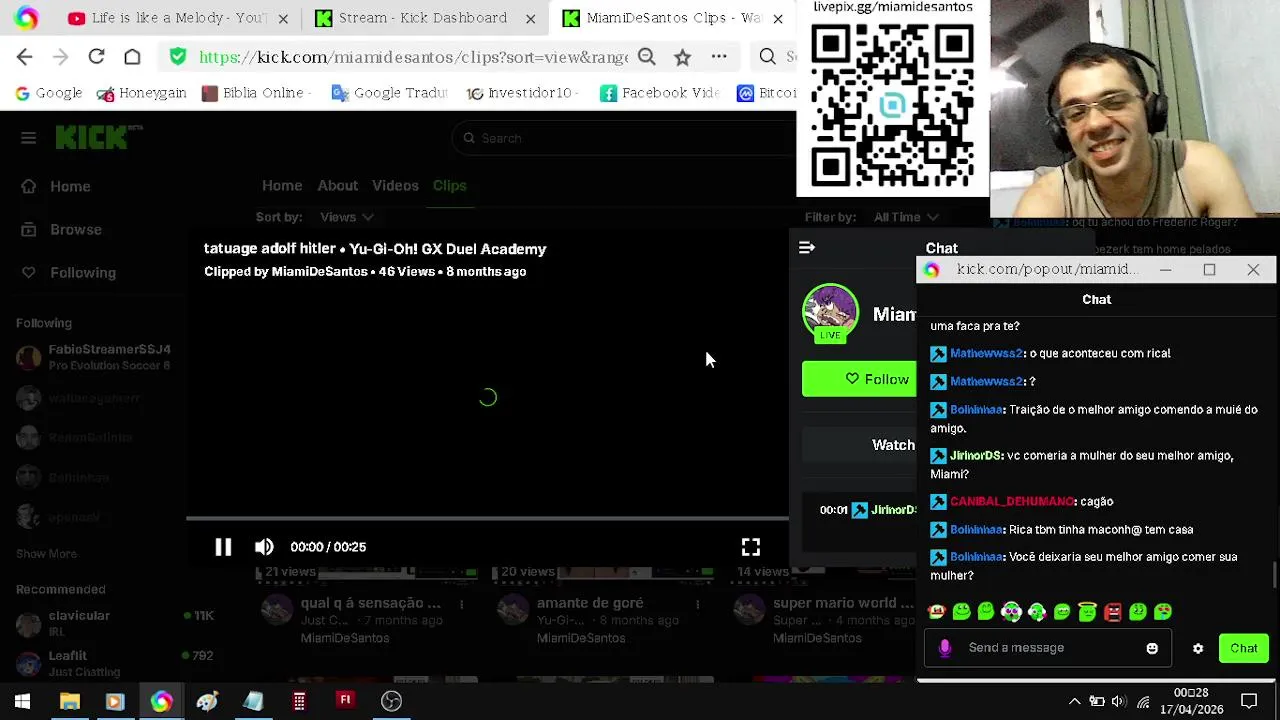Click the Kick search field

625,138
